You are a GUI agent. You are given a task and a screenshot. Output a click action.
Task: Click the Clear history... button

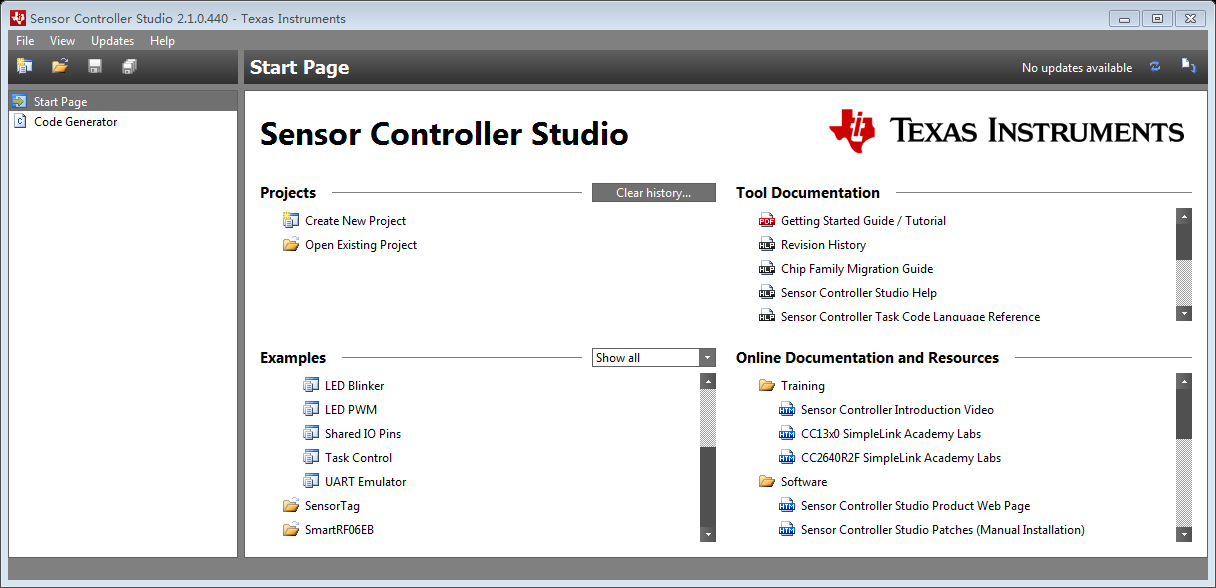[654, 192]
